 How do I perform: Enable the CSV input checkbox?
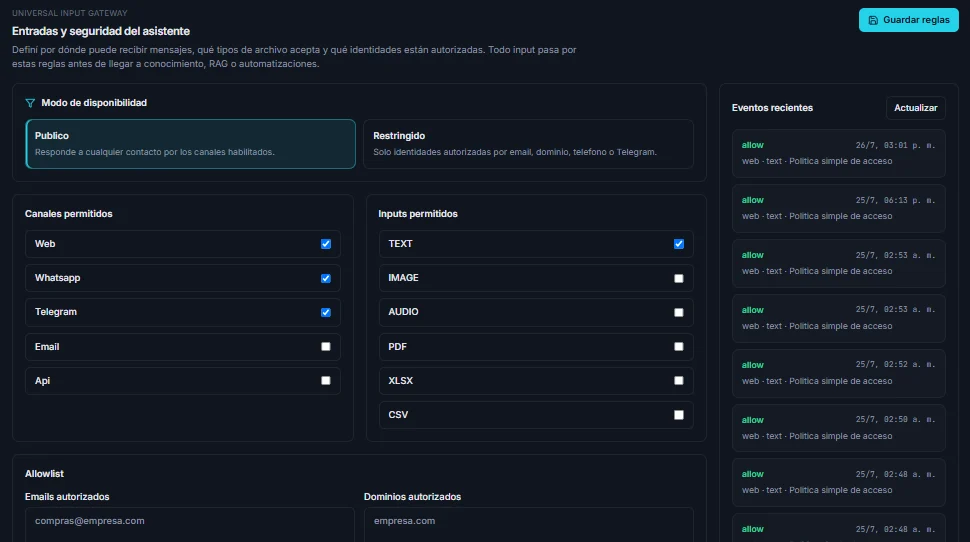[x=679, y=415]
